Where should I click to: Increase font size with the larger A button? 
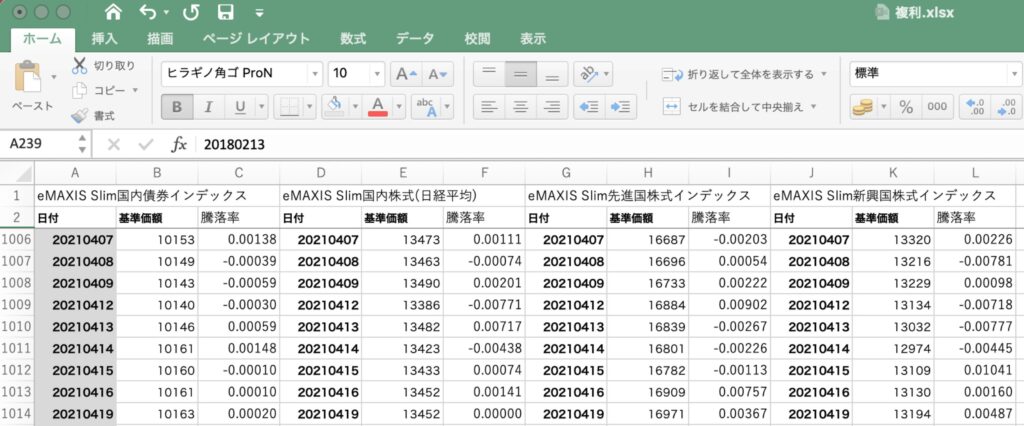[x=406, y=74]
